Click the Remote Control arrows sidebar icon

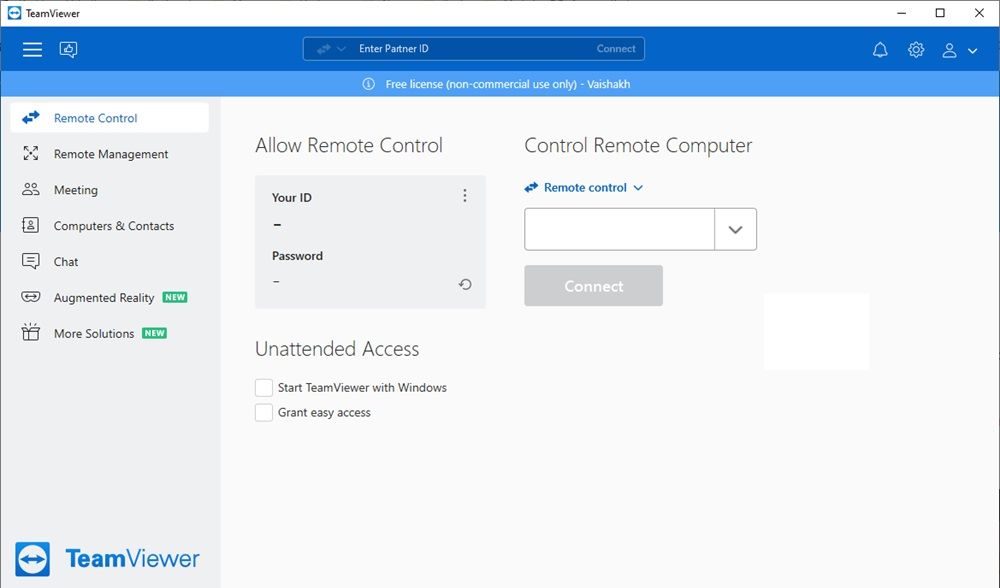point(31,117)
